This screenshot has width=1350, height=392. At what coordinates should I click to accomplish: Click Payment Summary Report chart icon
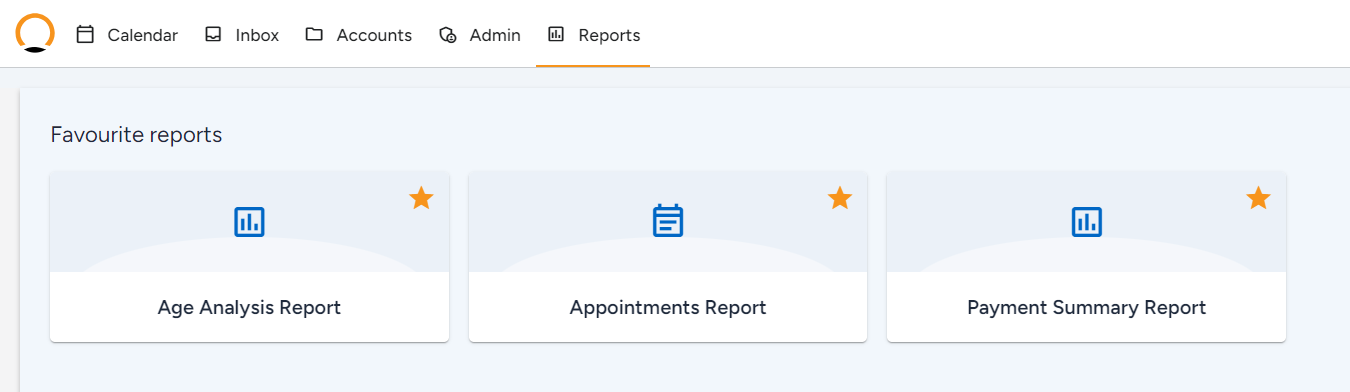(x=1086, y=221)
